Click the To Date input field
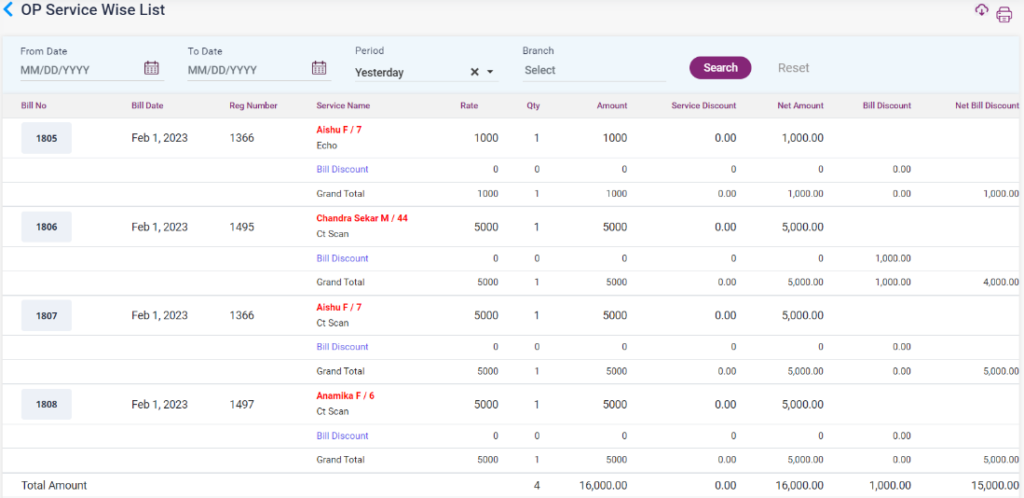 245,70
